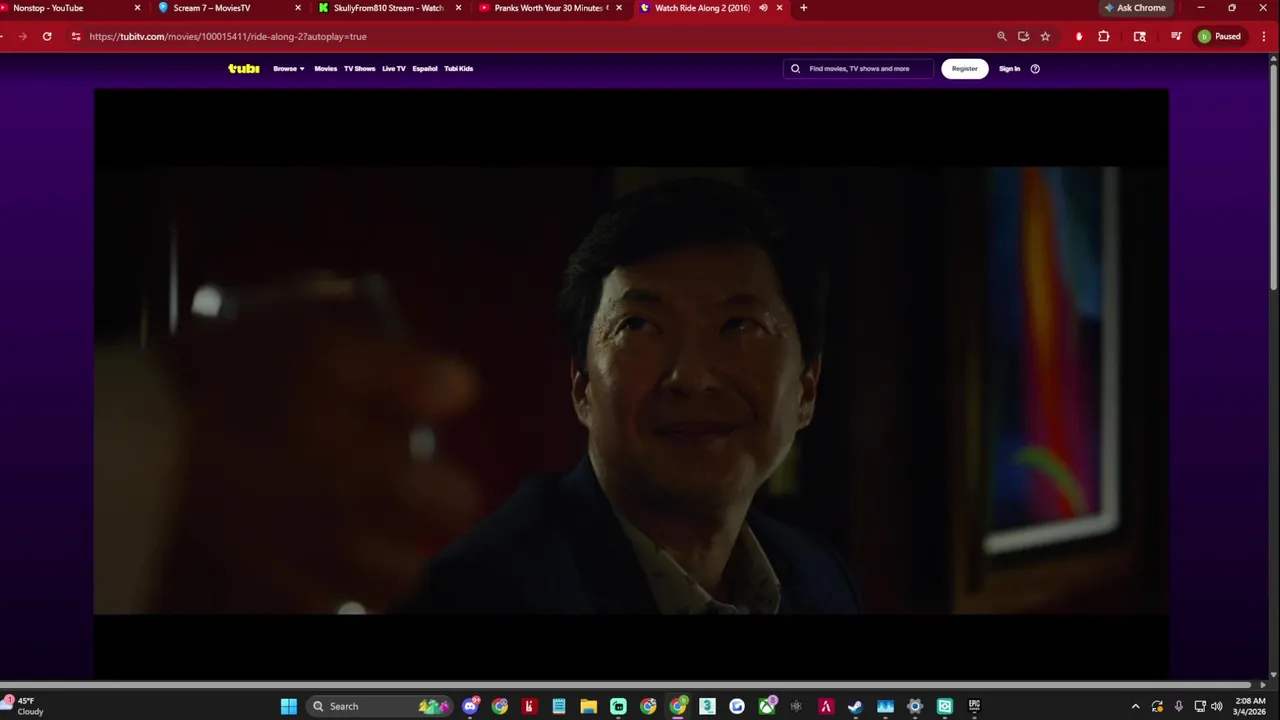Open a new browser tab
1280x720 pixels.
804,8
